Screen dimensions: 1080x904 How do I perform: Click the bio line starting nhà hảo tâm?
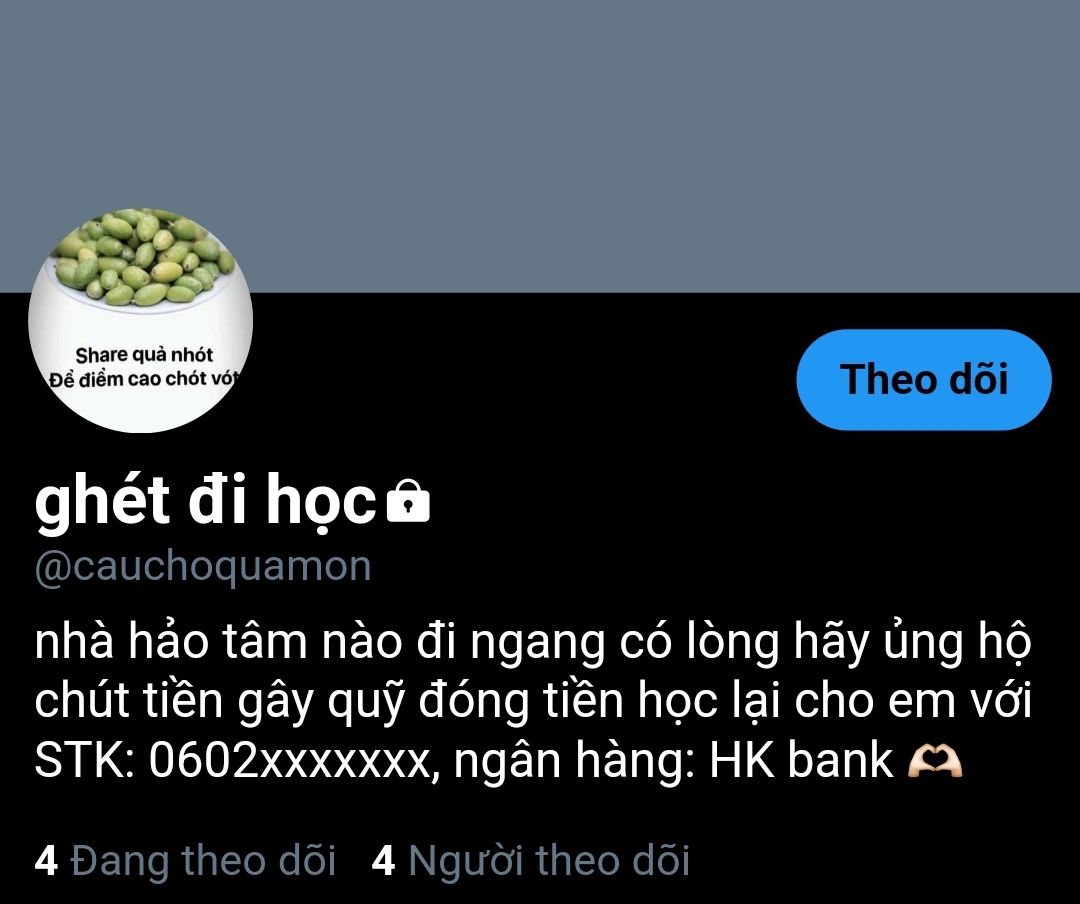533,643
